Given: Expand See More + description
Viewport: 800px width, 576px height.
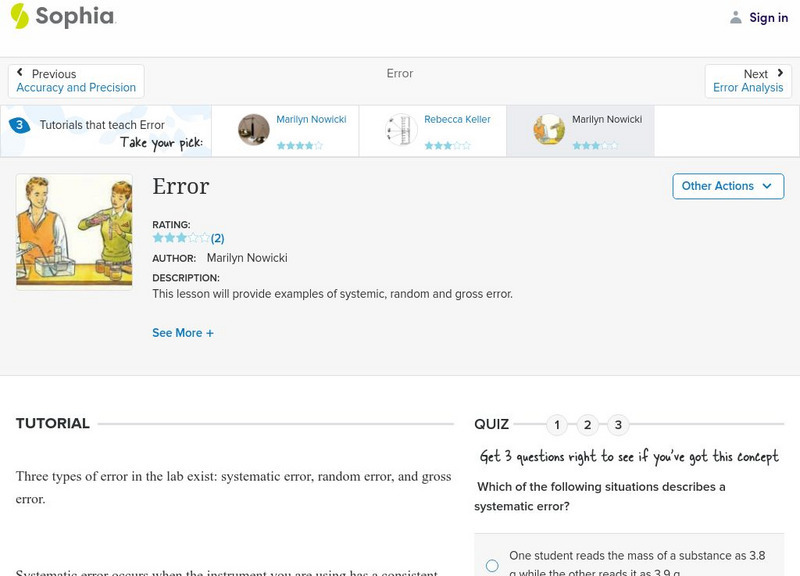Looking at the screenshot, I should click(183, 333).
